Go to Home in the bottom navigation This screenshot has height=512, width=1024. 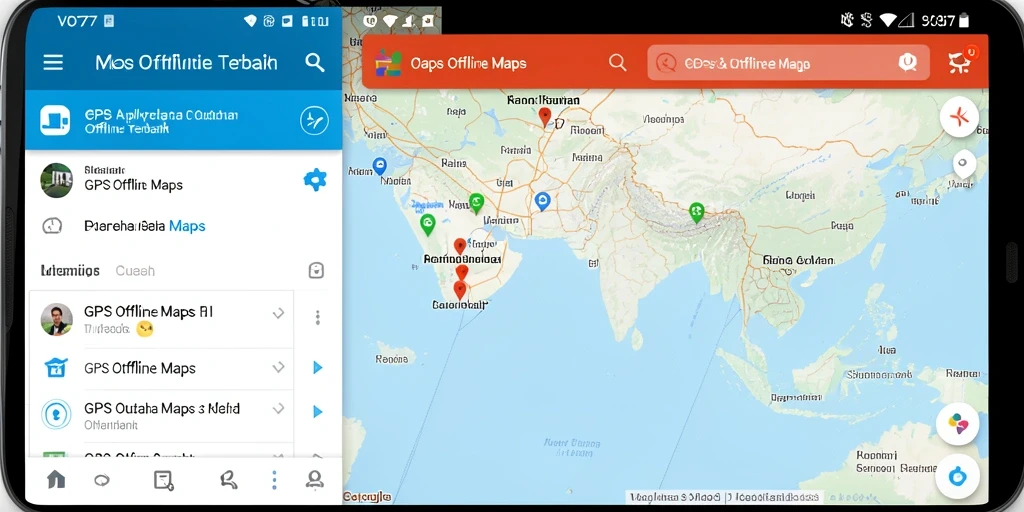[x=56, y=480]
